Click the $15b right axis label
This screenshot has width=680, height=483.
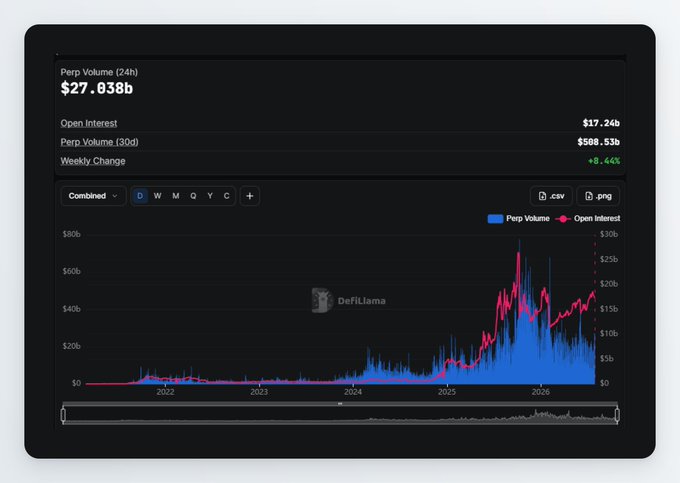(609, 309)
